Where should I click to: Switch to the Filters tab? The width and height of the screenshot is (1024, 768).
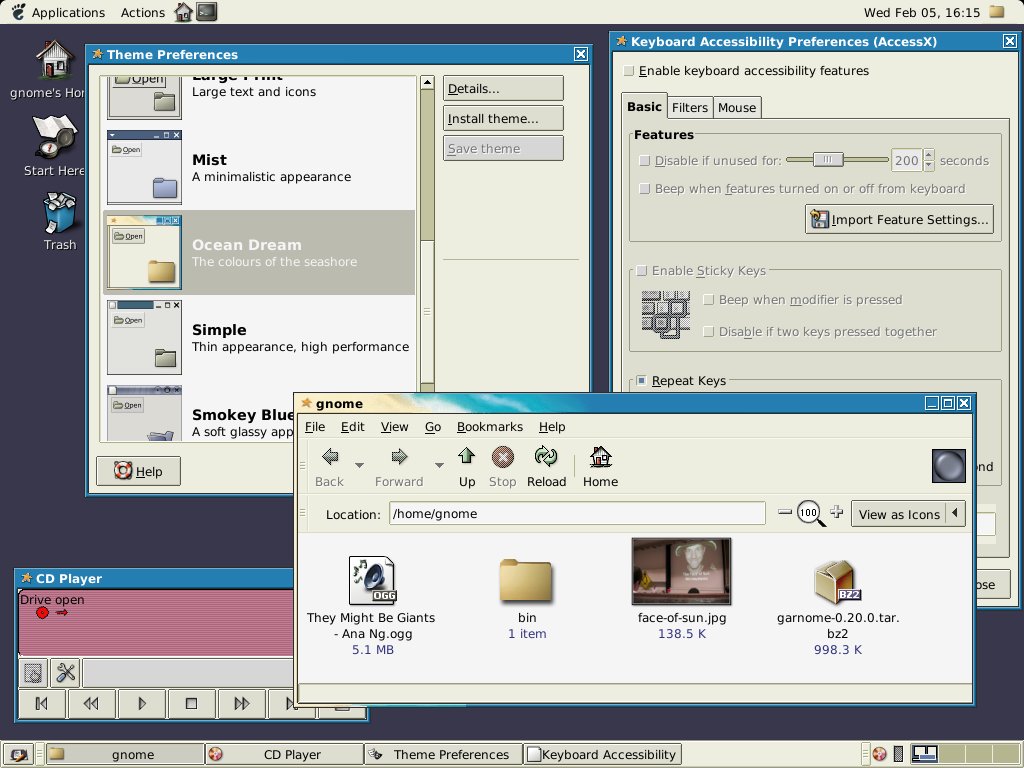690,108
